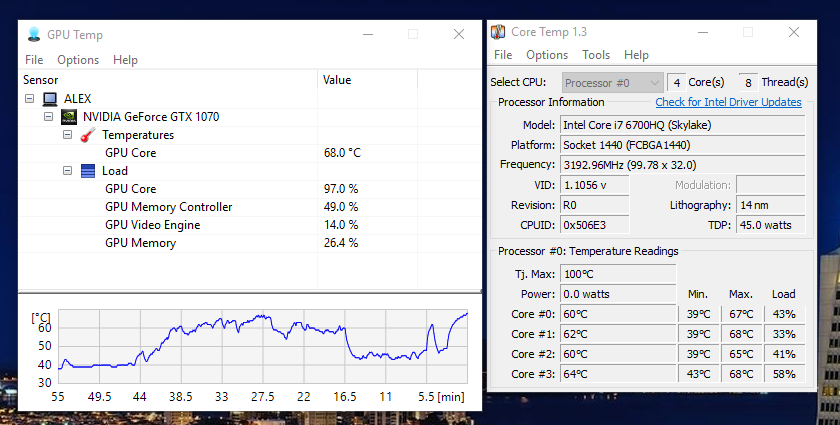The image size is (840, 425).
Task: Open Options menu in GPU Temp
Action: [78, 60]
